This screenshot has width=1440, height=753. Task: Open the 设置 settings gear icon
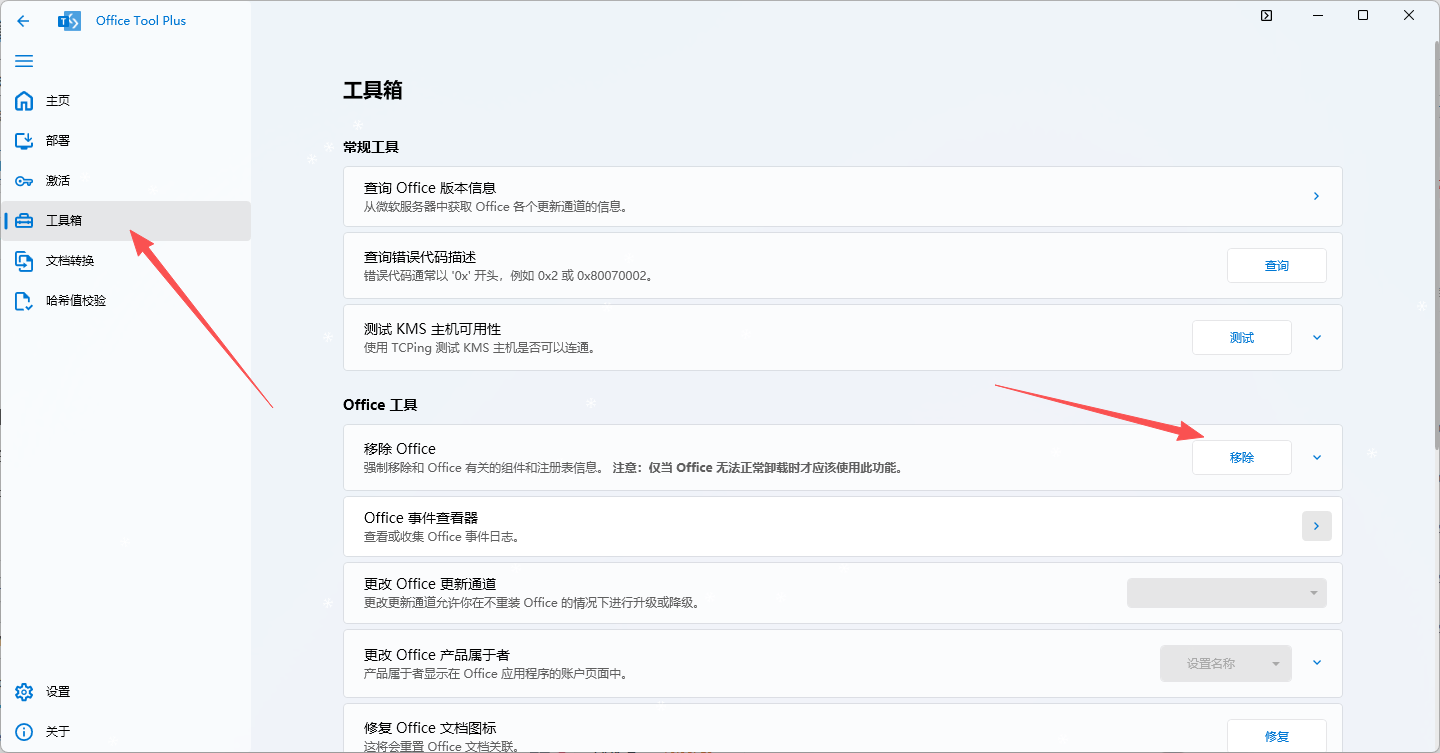click(x=23, y=691)
